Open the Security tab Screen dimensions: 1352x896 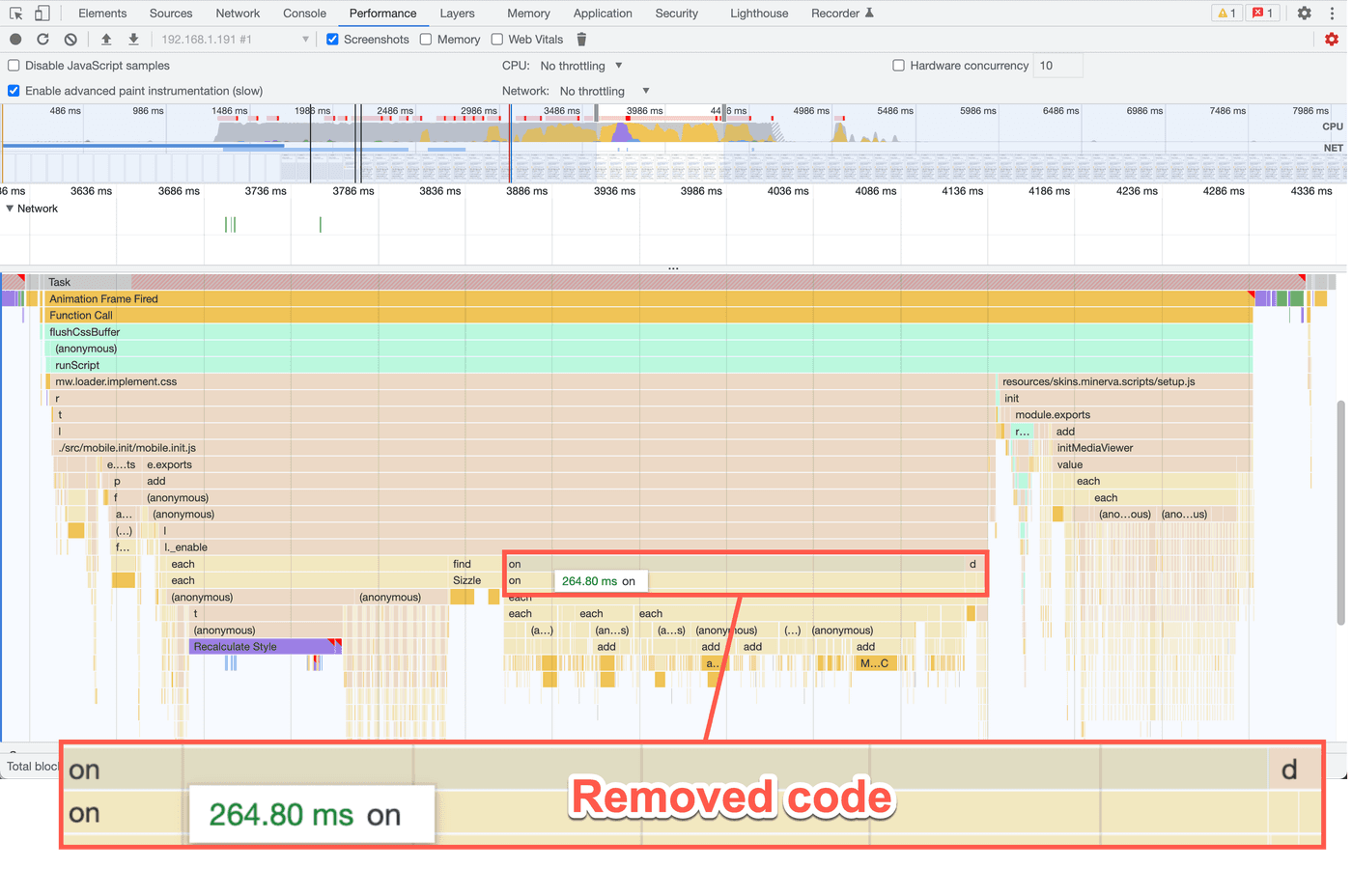(x=676, y=14)
